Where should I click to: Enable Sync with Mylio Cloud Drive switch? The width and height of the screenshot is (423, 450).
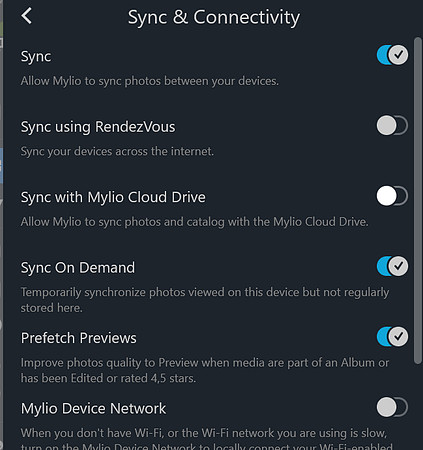(x=392, y=196)
